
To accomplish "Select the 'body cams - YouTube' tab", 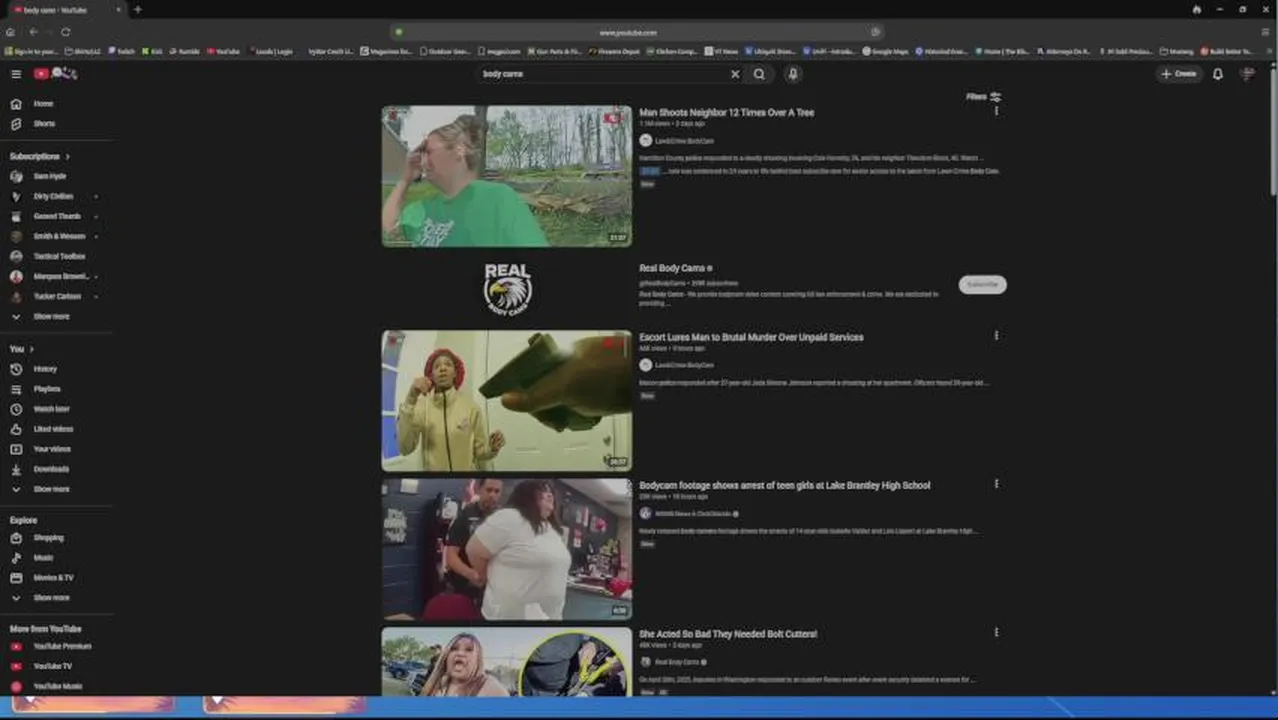I will (65, 10).
